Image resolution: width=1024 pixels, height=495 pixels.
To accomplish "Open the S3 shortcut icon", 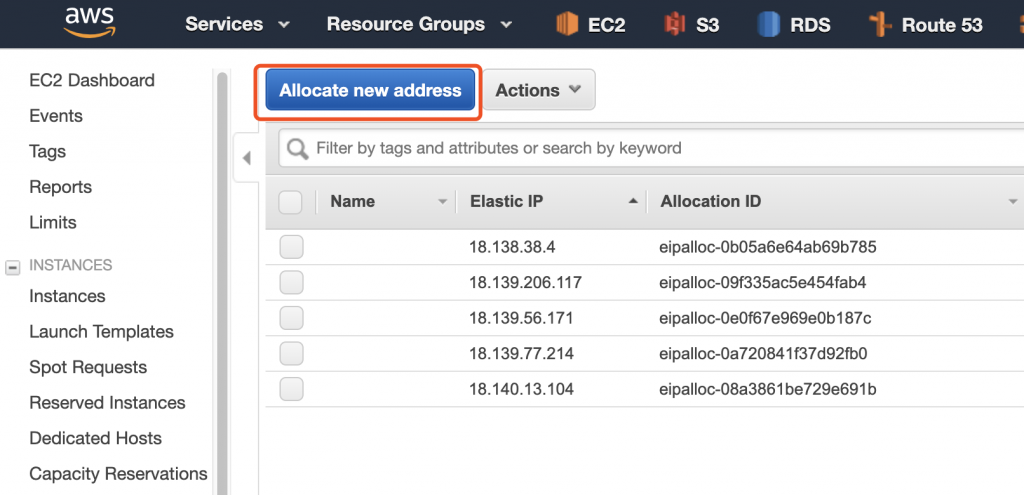I will coord(674,25).
